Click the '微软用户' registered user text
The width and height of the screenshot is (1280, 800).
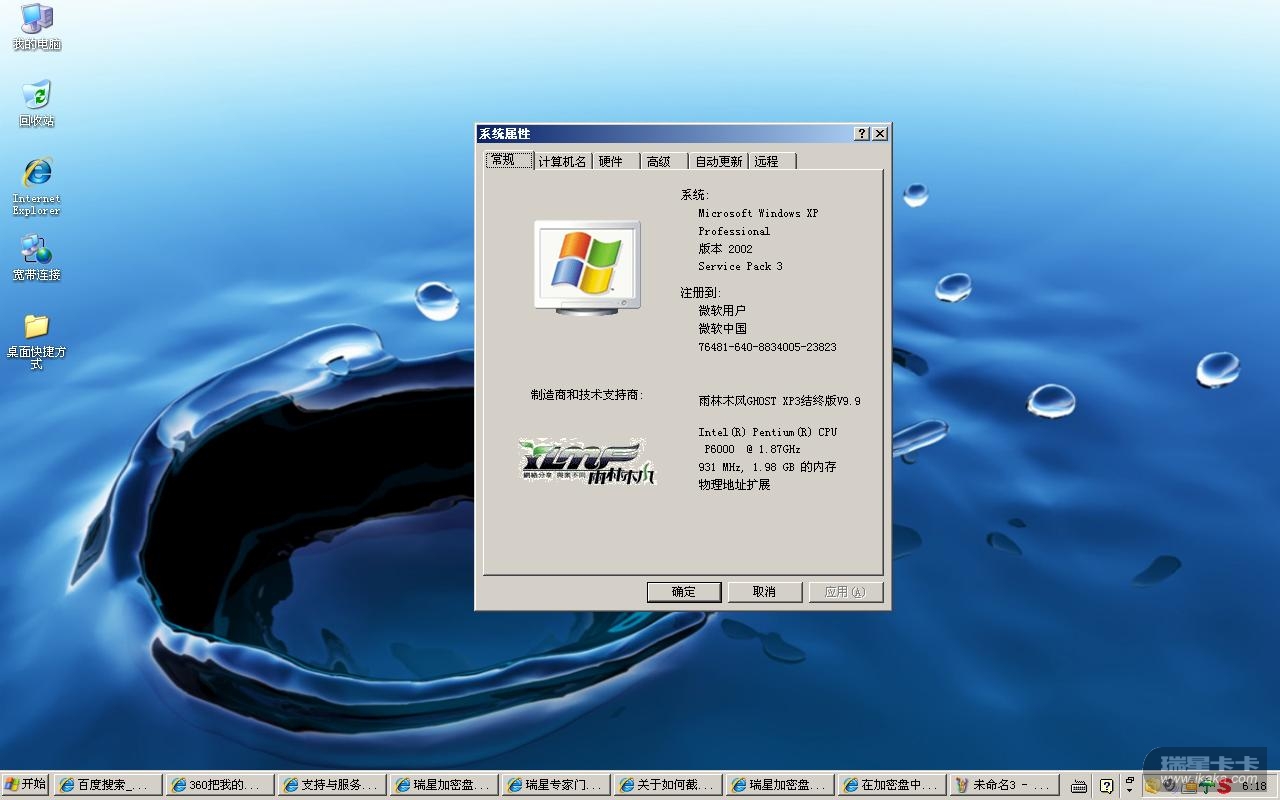point(722,311)
